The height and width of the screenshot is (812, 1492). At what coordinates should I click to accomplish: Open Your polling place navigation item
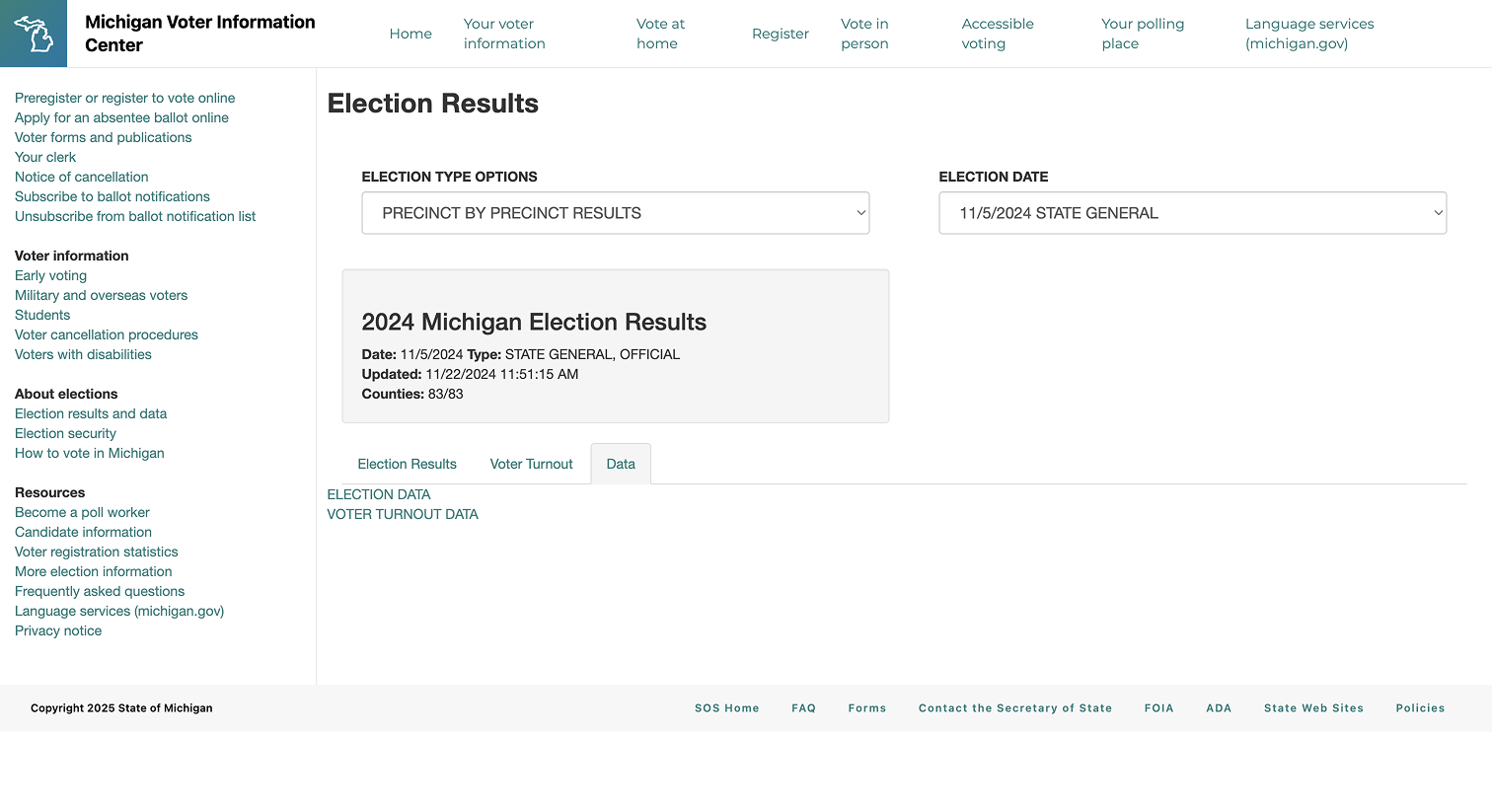(x=1143, y=34)
